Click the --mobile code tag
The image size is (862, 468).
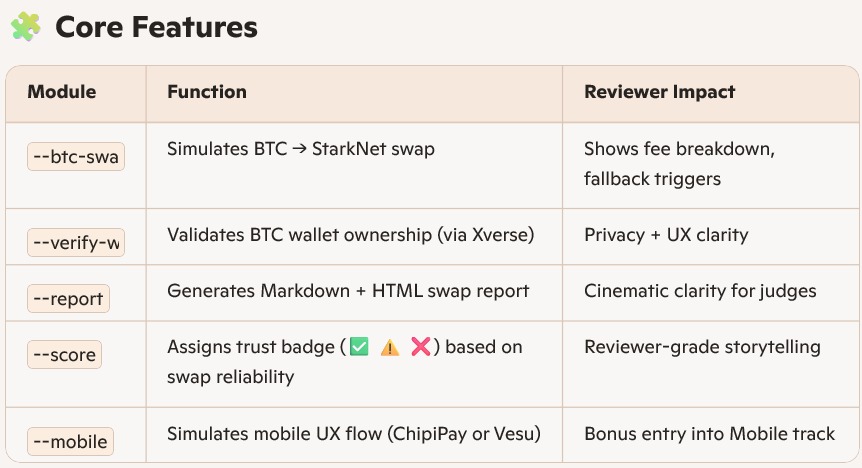[x=68, y=441]
